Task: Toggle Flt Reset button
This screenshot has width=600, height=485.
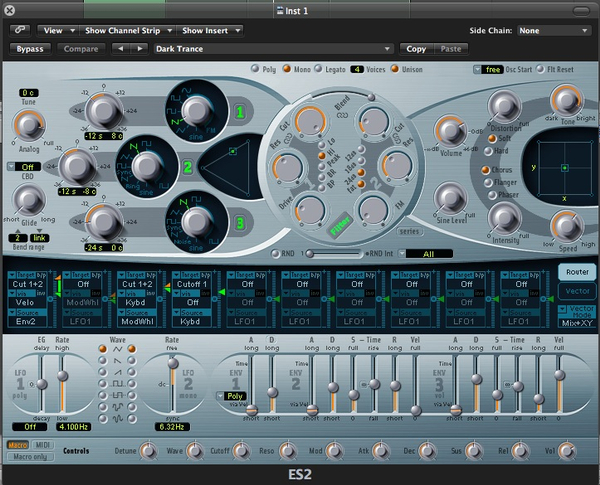Action: pyautogui.click(x=540, y=69)
